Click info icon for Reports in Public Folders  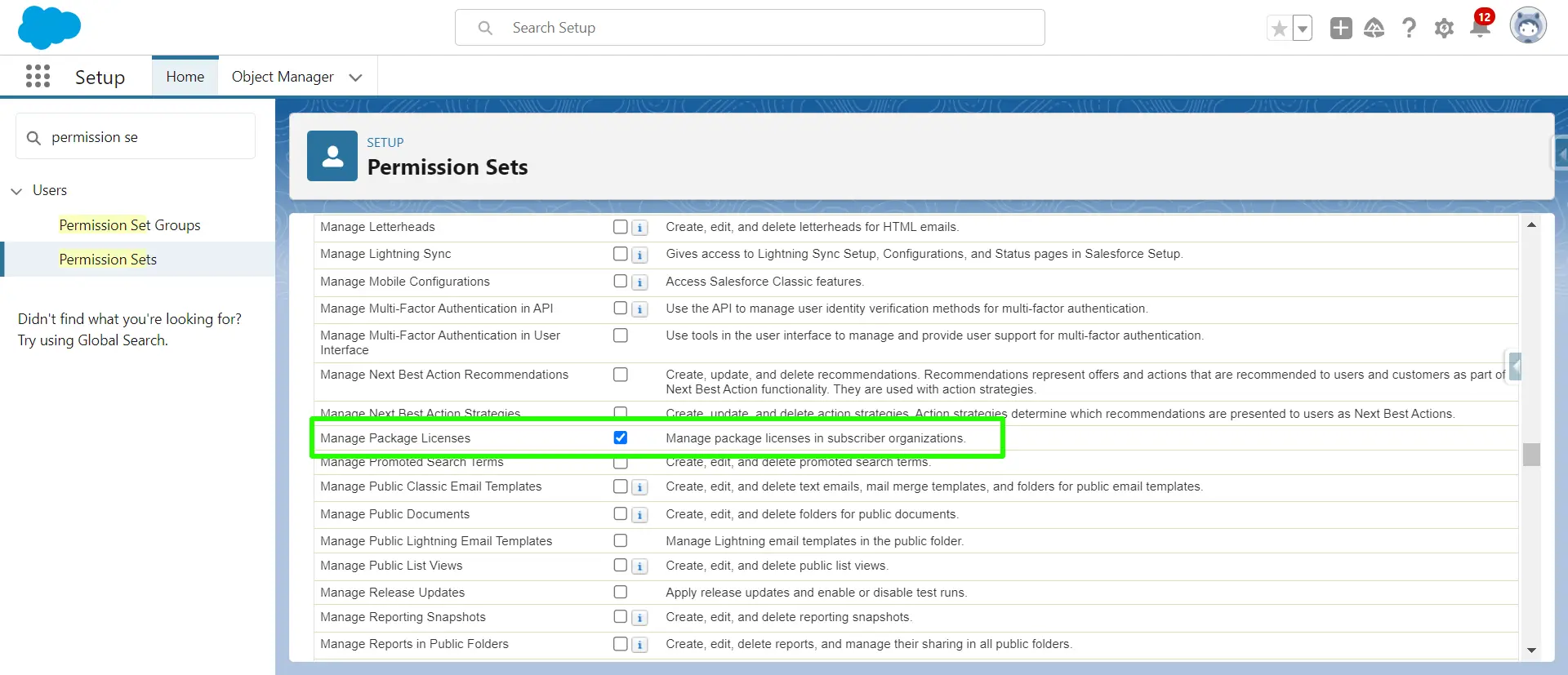(639, 645)
